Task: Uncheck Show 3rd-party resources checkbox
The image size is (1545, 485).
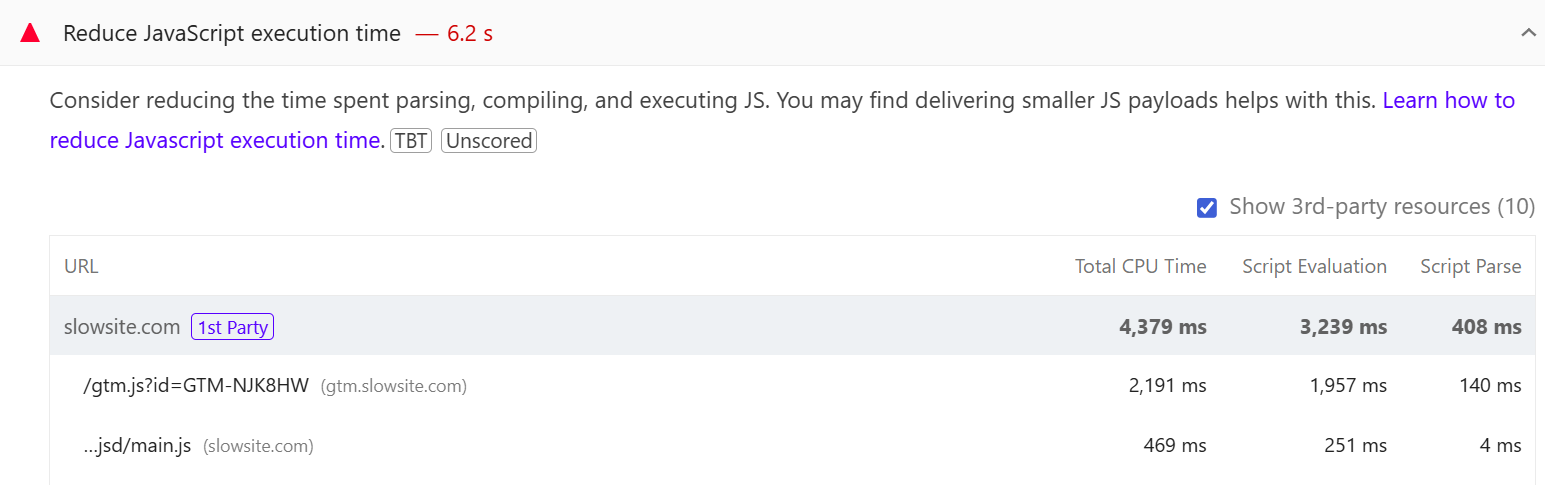Action: tap(1207, 207)
